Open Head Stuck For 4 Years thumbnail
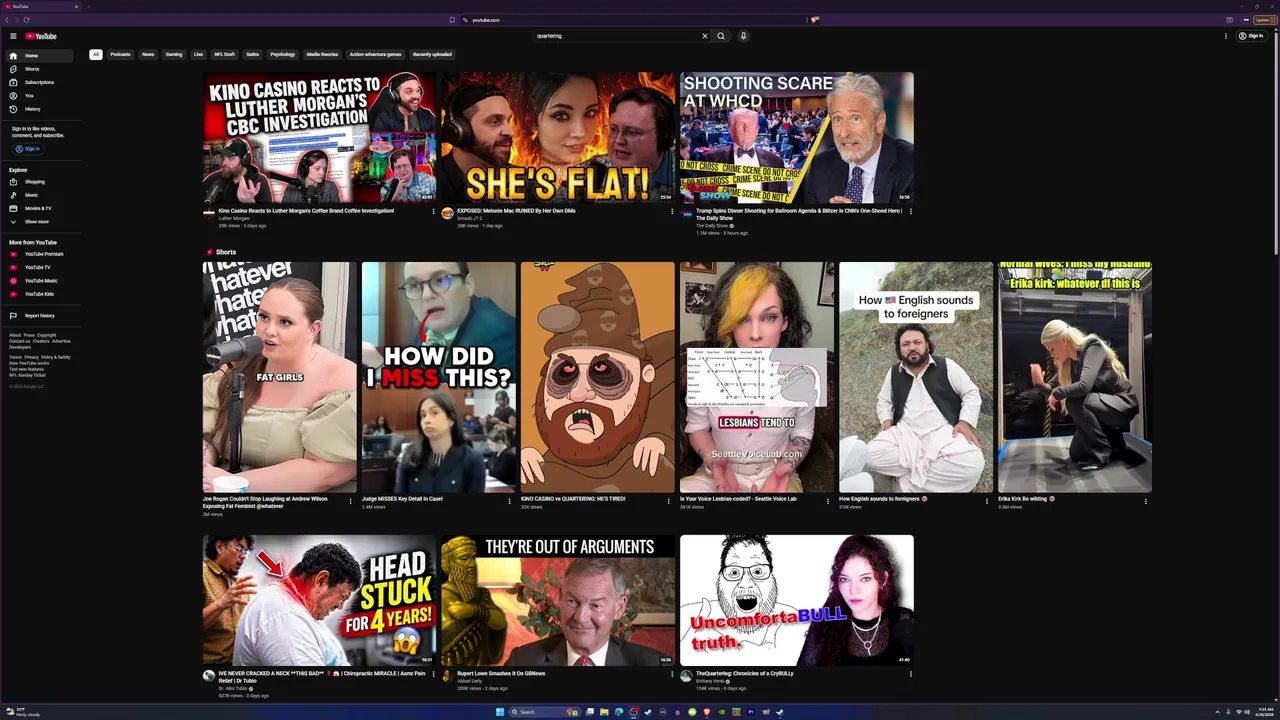This screenshot has height=720, width=1280. point(319,600)
